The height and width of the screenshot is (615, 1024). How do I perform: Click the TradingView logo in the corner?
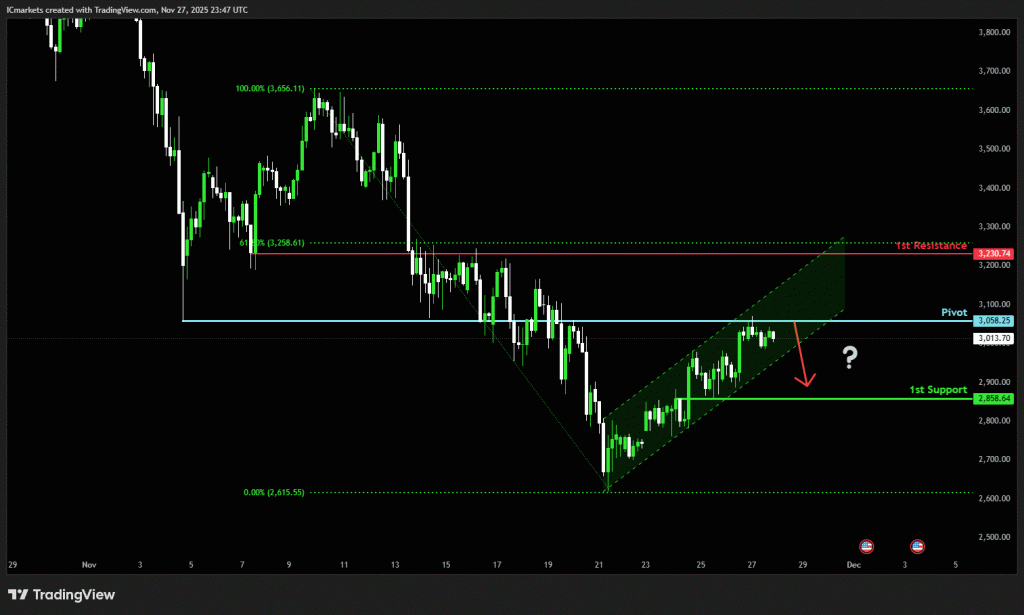tap(62, 594)
